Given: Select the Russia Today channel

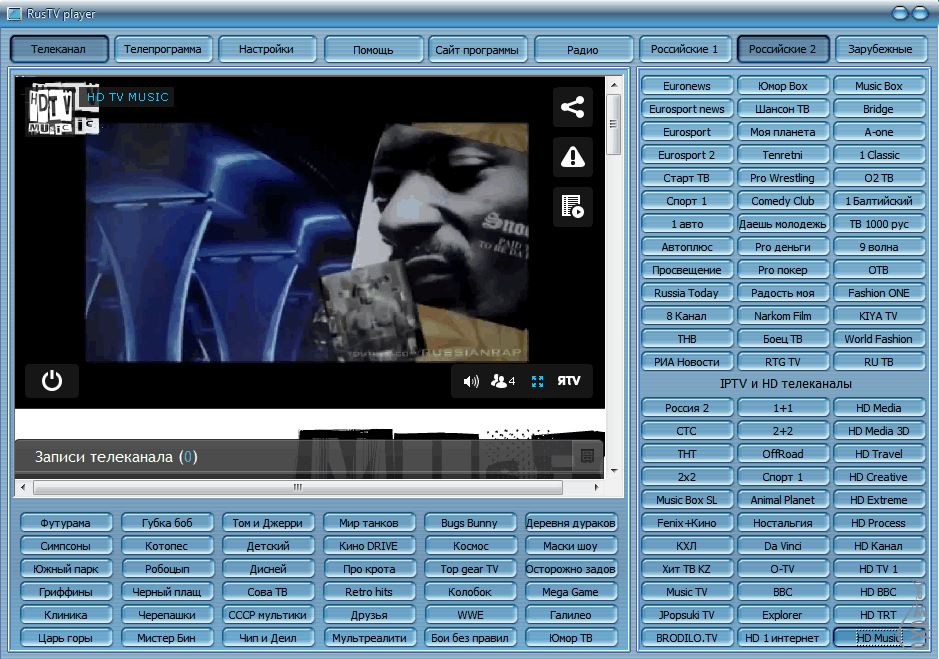Looking at the screenshot, I should [x=687, y=293].
